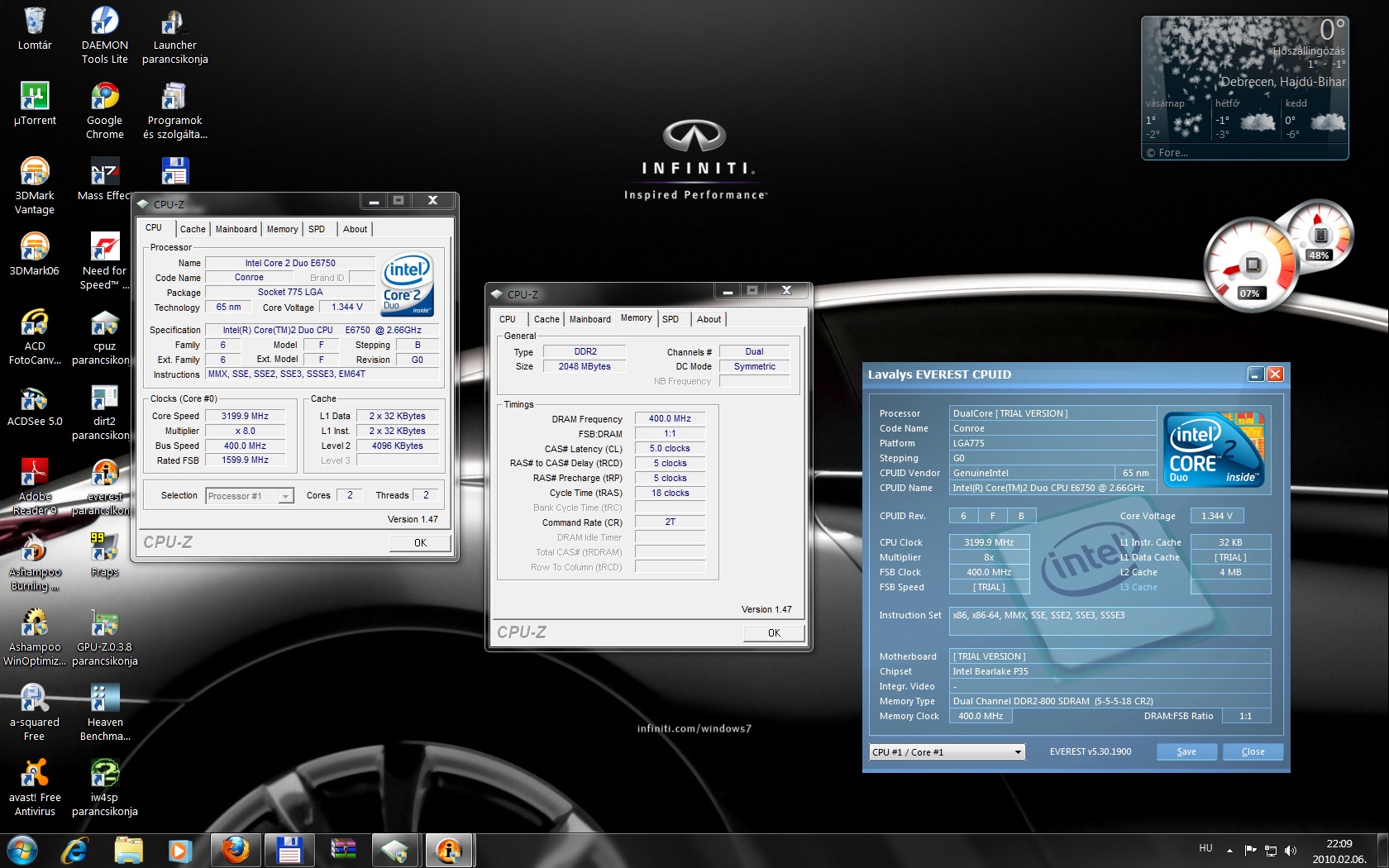1389x868 pixels.
Task: Click OK in the CPU-Z memory window
Action: pyautogui.click(x=774, y=632)
